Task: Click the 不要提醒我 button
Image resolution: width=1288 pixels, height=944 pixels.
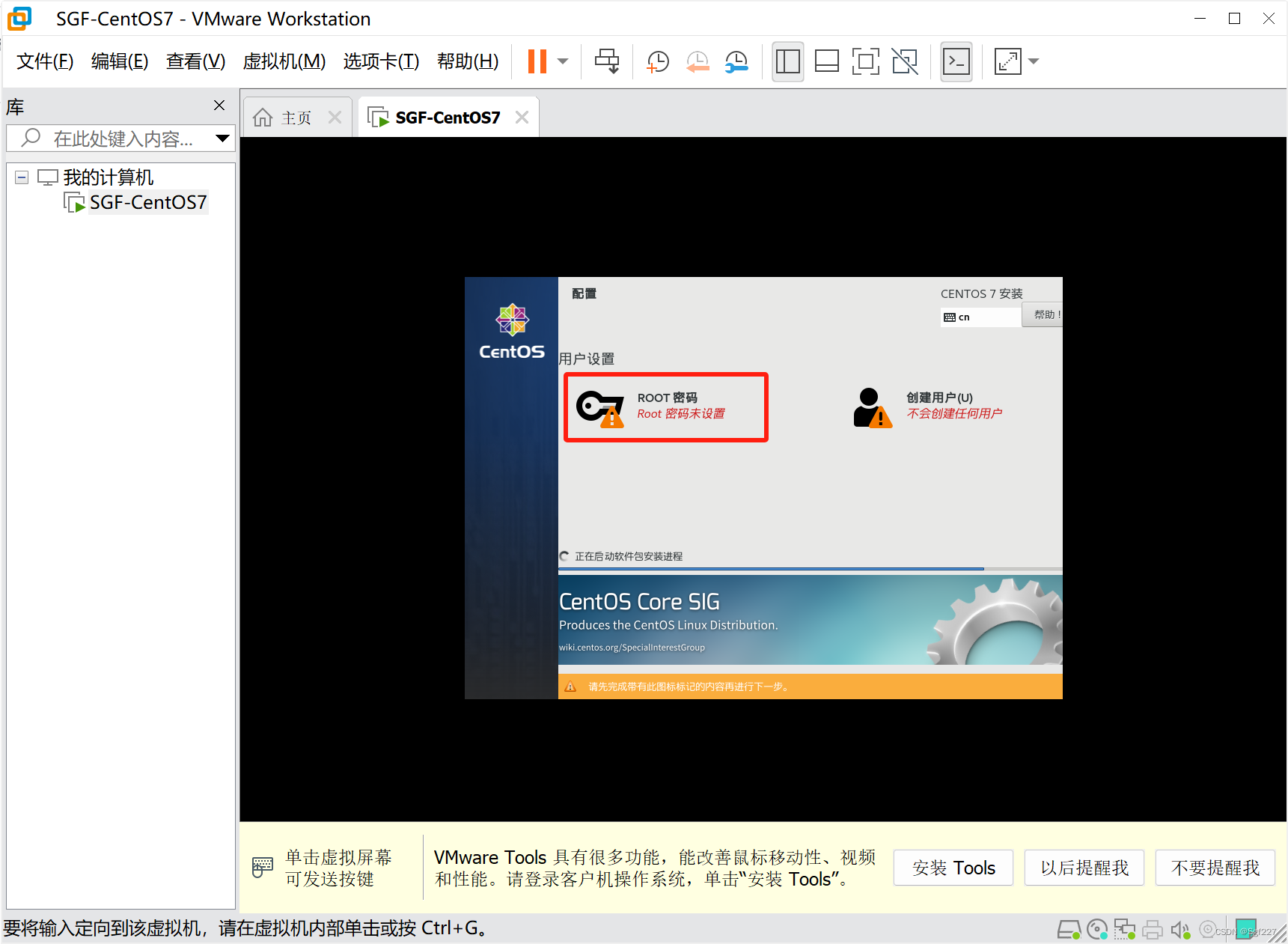Action: pyautogui.click(x=1215, y=868)
